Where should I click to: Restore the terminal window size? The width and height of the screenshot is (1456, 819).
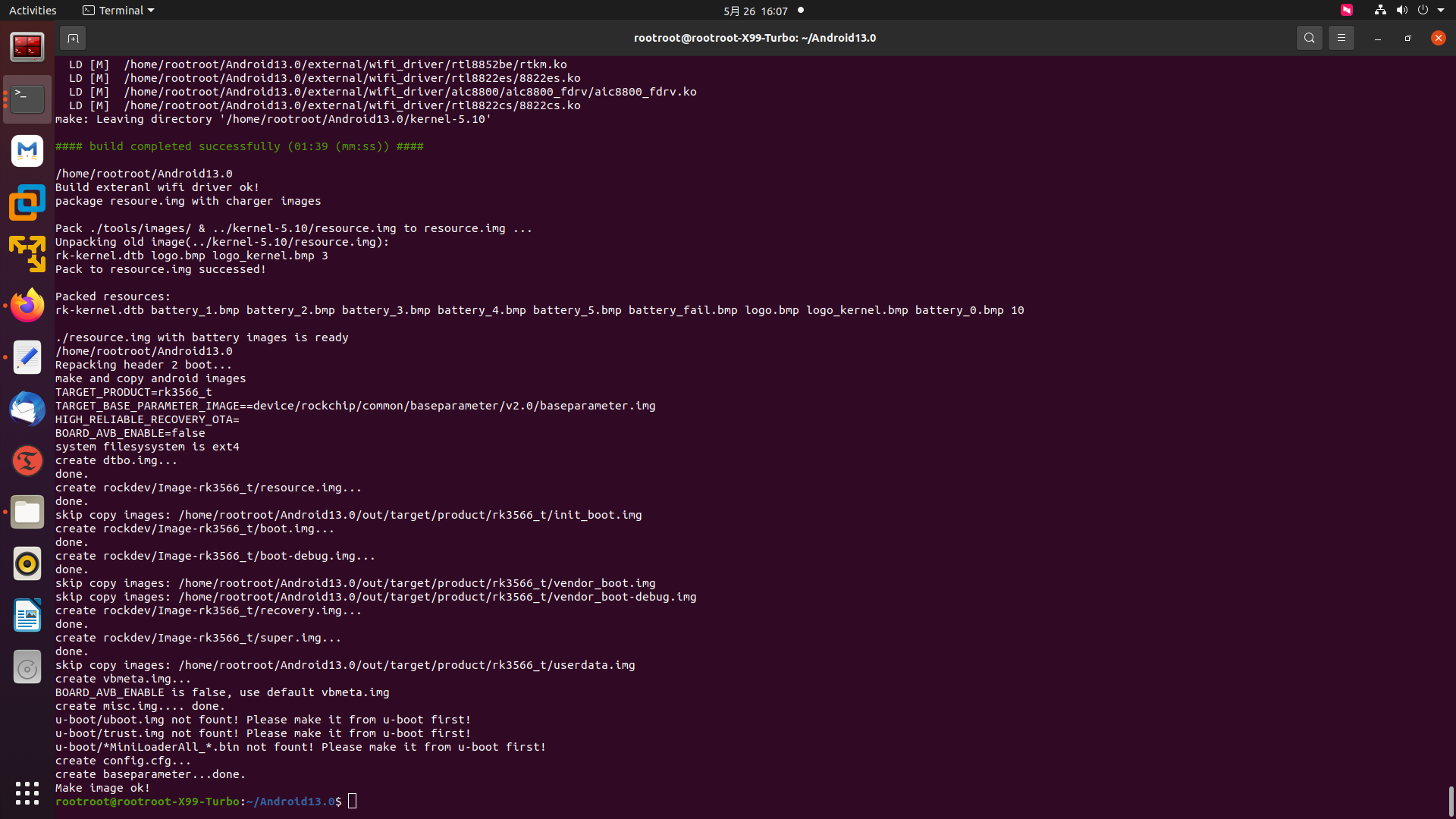[1407, 38]
